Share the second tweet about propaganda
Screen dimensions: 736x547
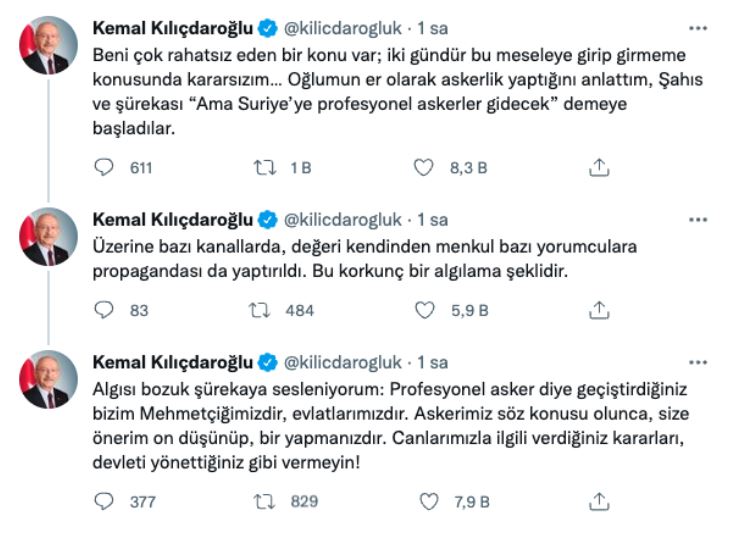(599, 311)
